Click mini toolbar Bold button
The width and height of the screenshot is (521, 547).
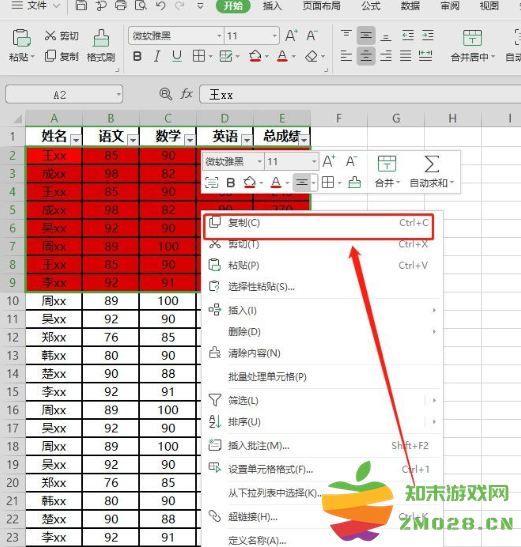click(x=231, y=182)
